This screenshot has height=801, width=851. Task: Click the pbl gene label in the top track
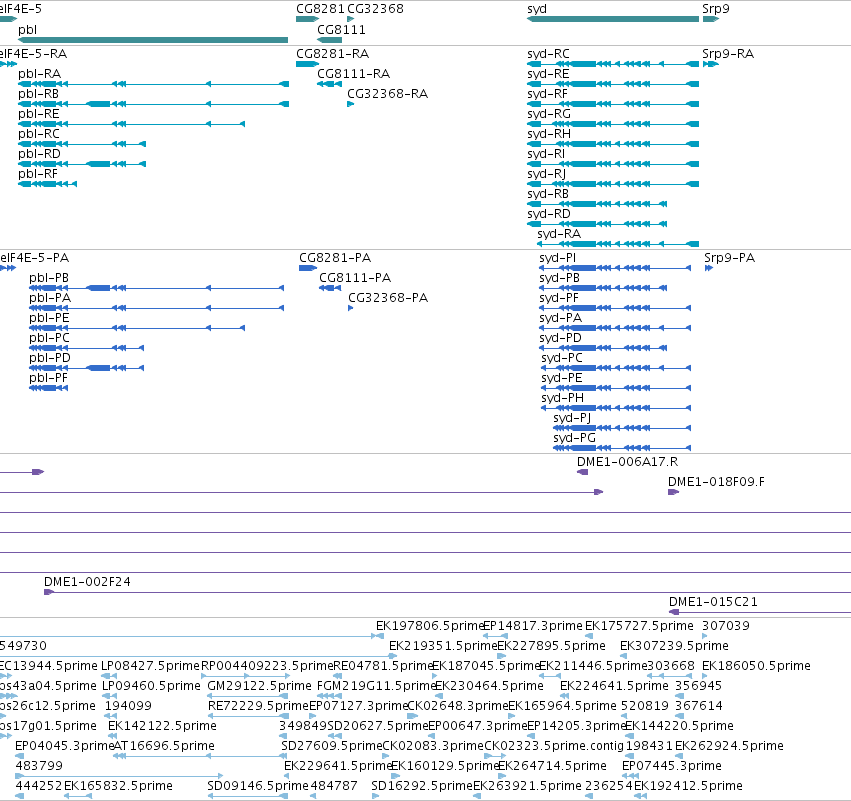point(28,30)
